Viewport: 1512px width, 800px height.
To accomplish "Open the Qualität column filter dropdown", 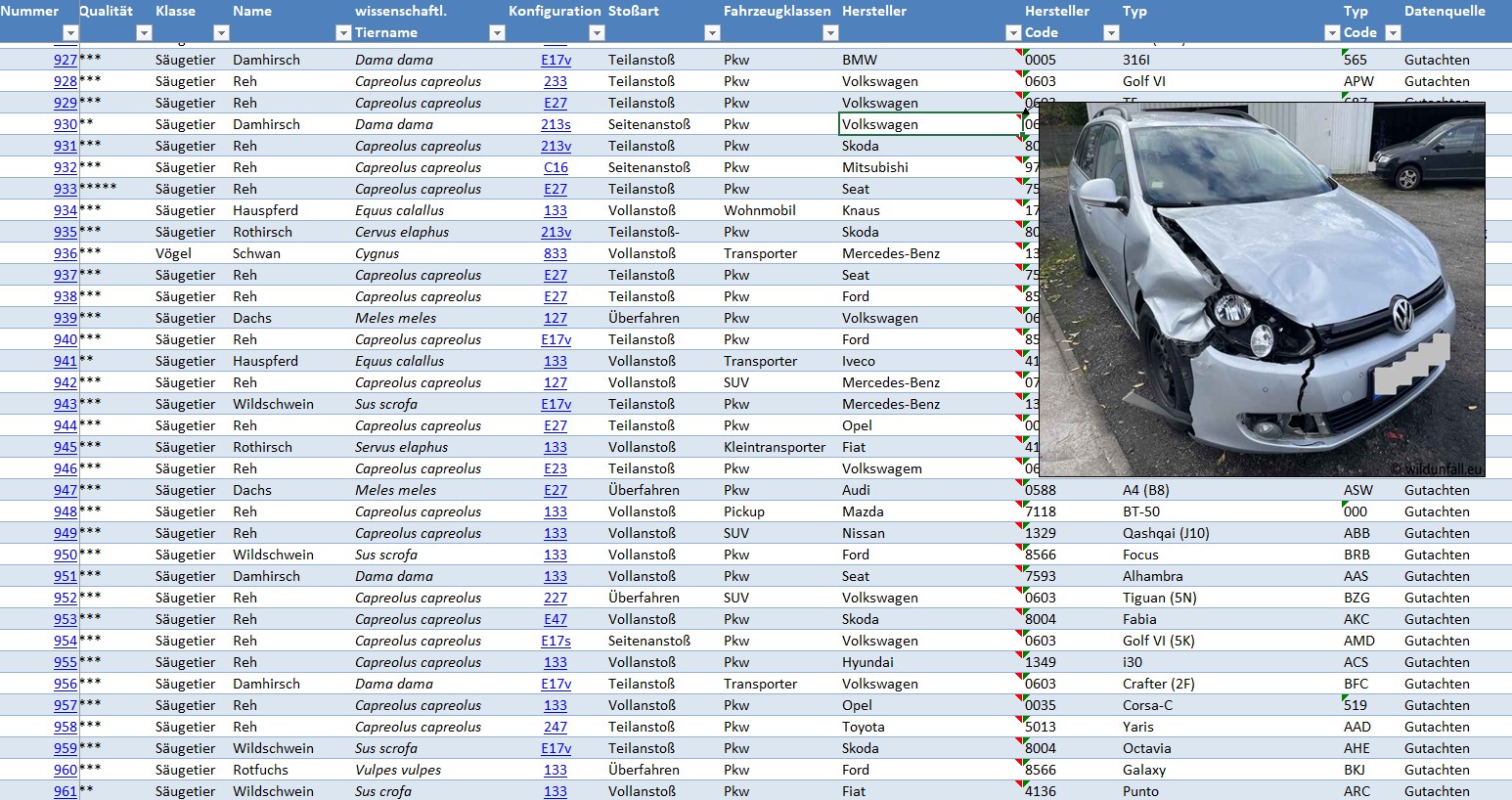I will click(144, 33).
